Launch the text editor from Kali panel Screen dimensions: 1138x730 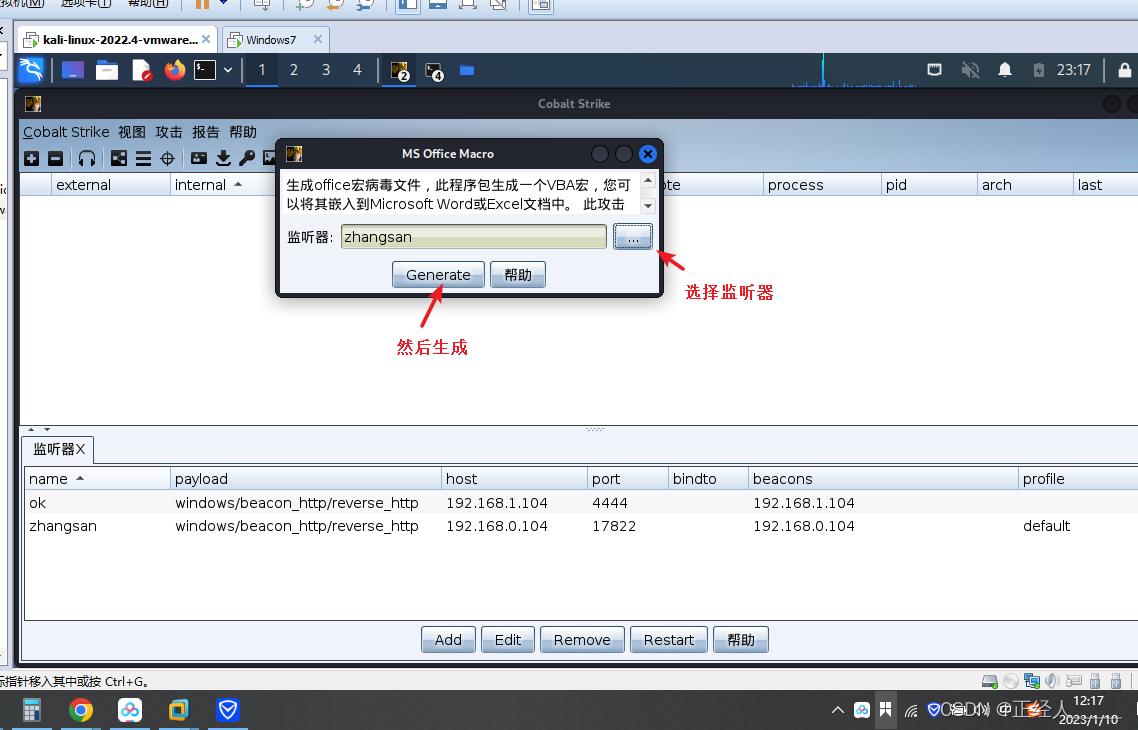click(x=142, y=70)
